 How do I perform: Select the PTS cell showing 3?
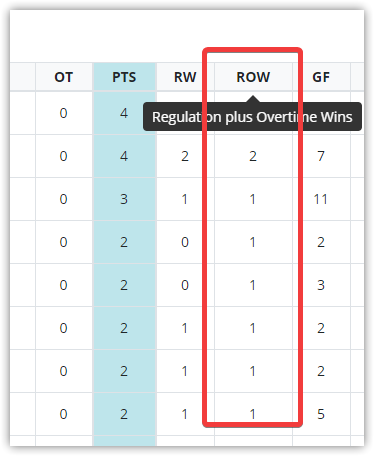click(124, 199)
